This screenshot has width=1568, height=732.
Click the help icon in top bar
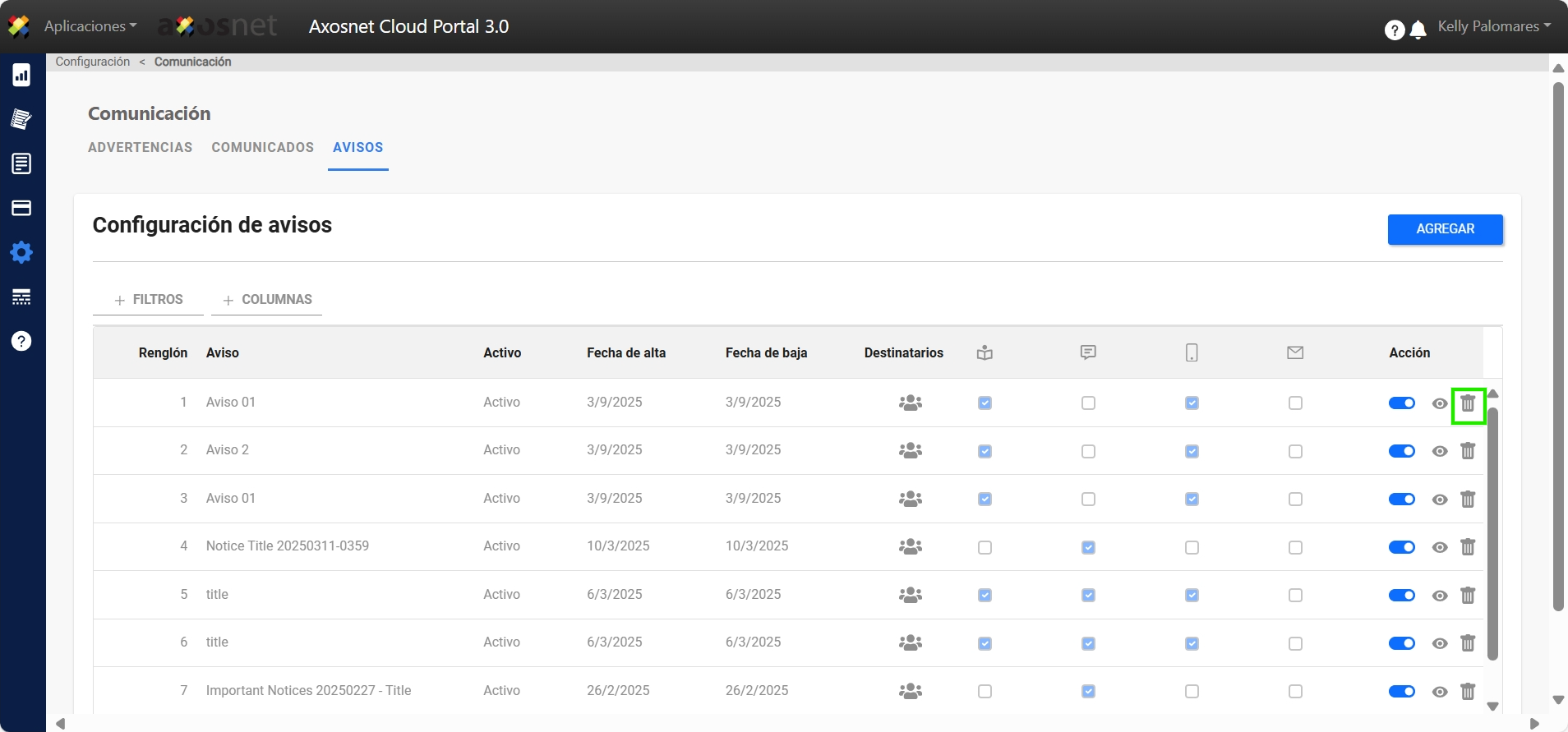[1394, 30]
